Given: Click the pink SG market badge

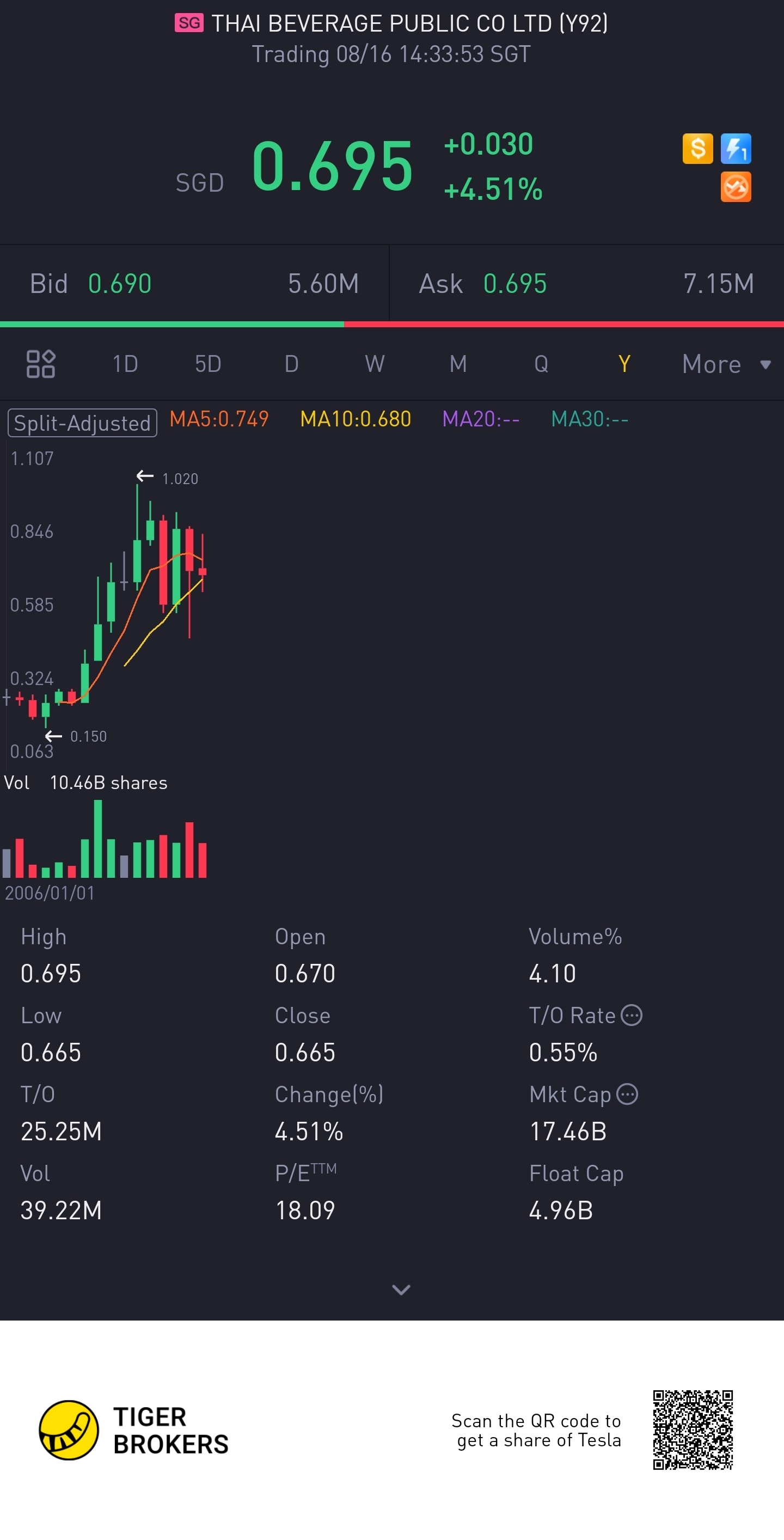Looking at the screenshot, I should (x=189, y=23).
